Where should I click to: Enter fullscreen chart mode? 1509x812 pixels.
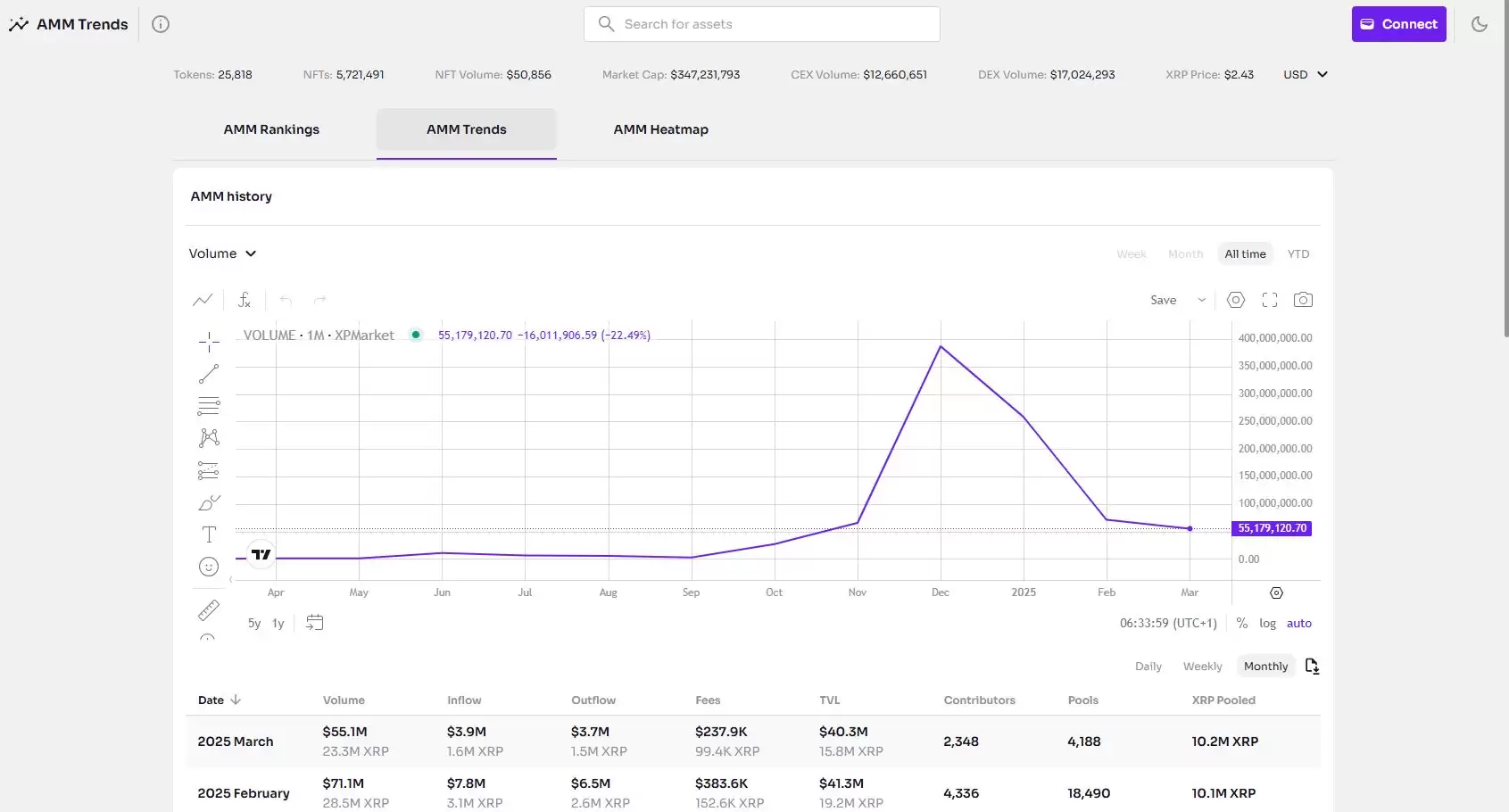click(1269, 300)
